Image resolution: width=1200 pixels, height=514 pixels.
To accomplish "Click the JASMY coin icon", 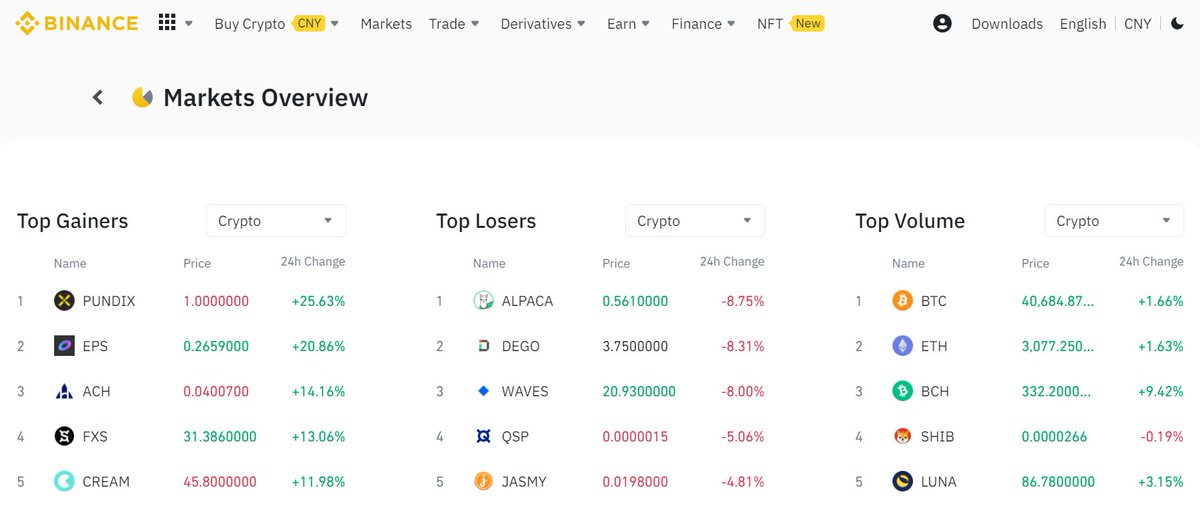I will [483, 481].
